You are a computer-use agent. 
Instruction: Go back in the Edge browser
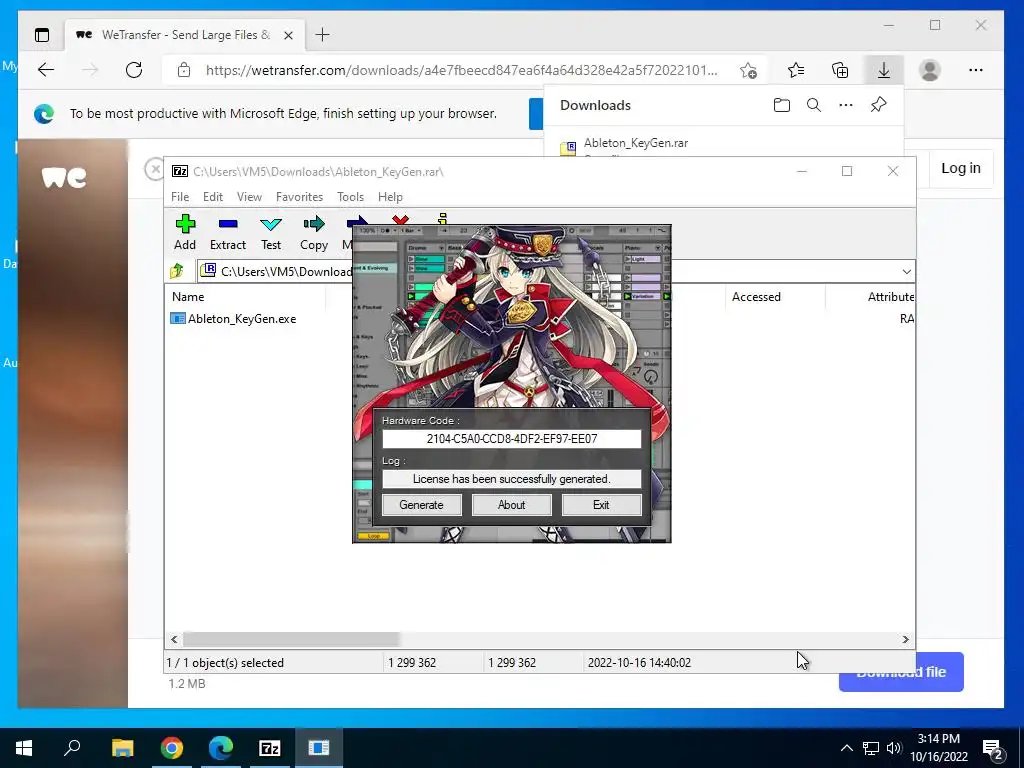pyautogui.click(x=46, y=70)
